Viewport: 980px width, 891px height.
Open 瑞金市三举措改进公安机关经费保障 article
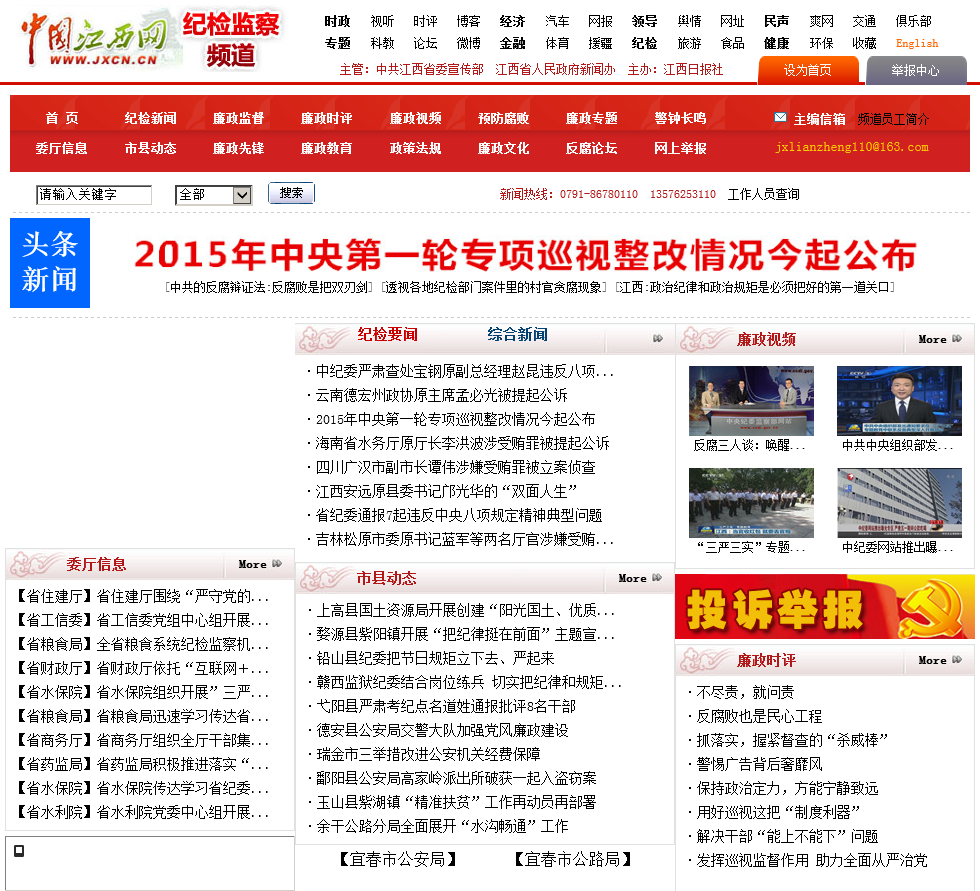click(x=428, y=754)
